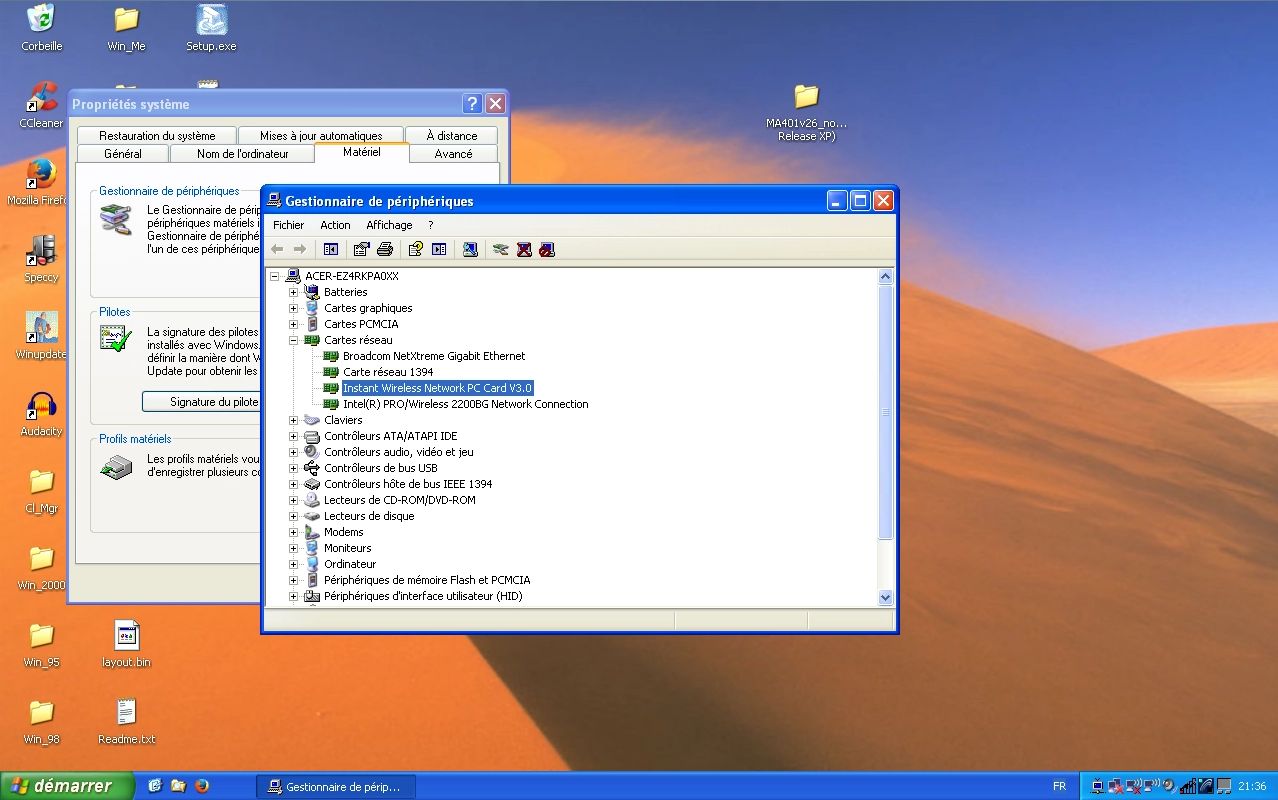Expand the Moniteurs node
Image resolution: width=1278 pixels, height=800 pixels.
click(294, 548)
